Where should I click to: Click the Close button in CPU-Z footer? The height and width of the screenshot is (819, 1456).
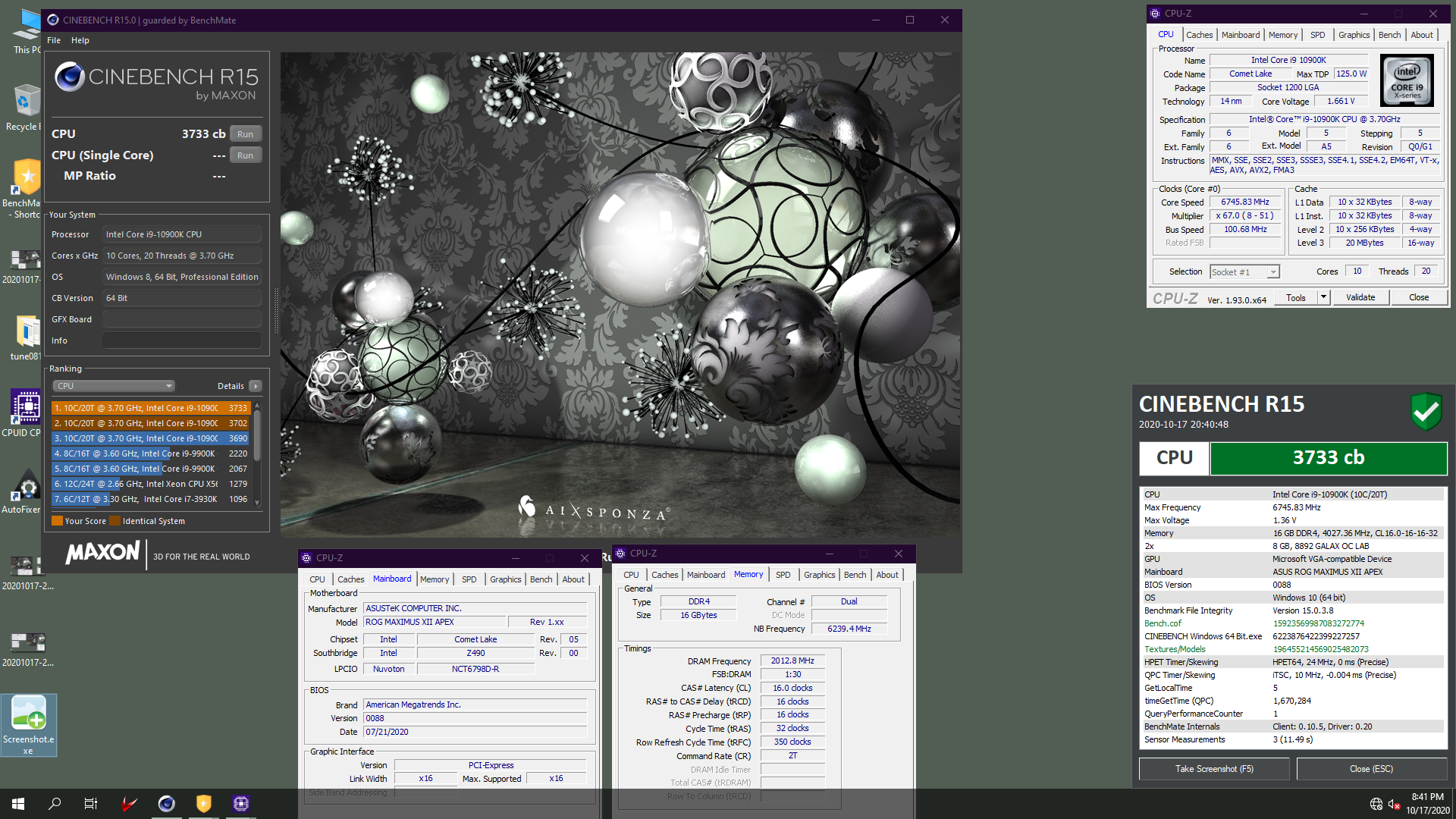click(1419, 297)
